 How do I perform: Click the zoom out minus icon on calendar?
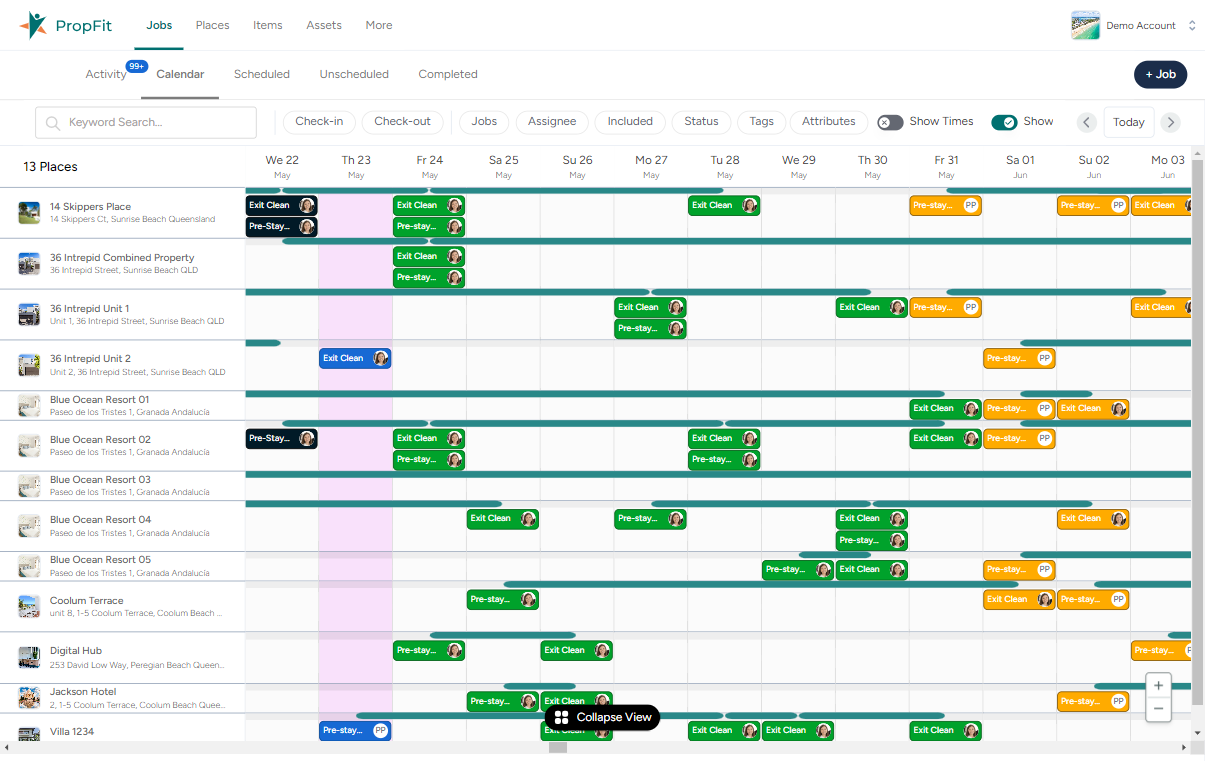tap(1158, 708)
